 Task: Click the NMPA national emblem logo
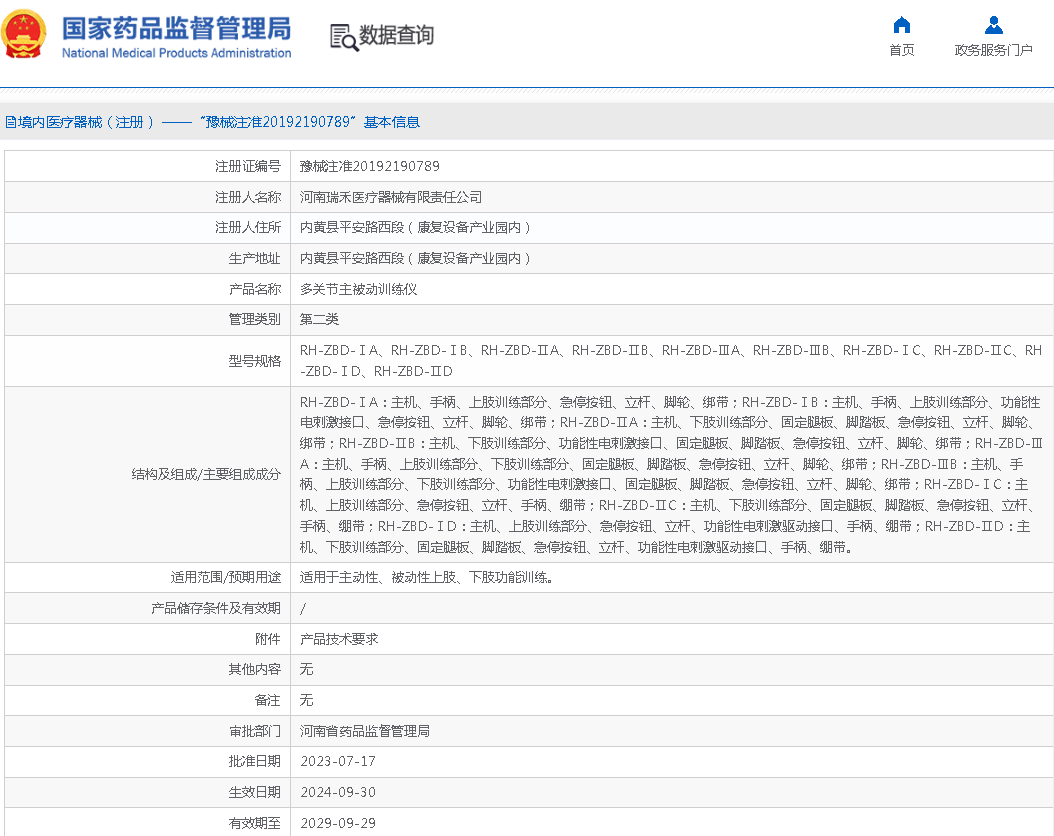click(24, 33)
